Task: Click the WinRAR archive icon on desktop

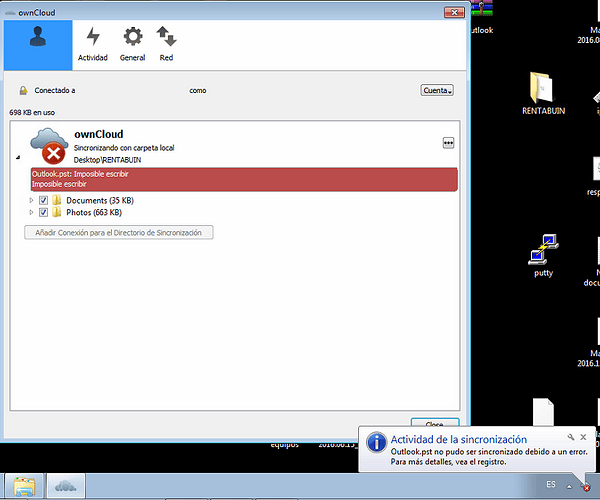Action: pos(481,8)
